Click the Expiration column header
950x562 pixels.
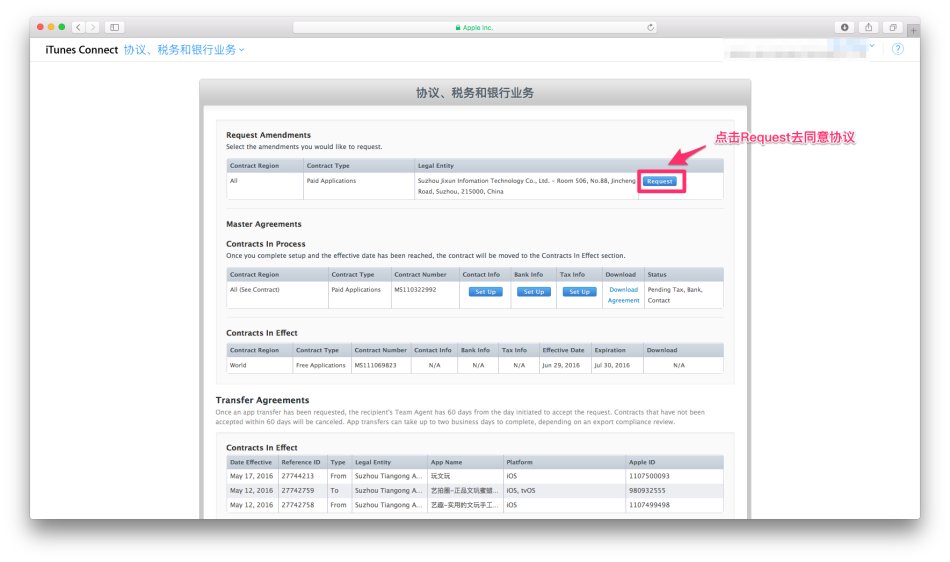(610, 350)
